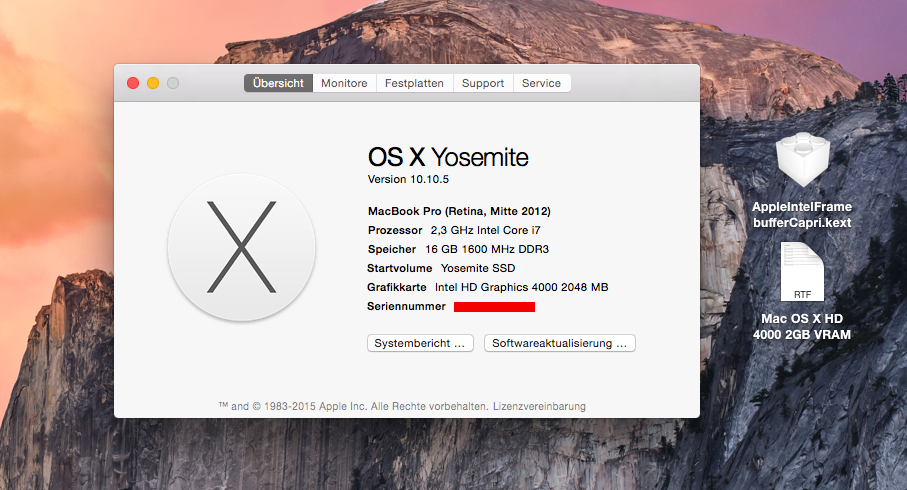This screenshot has height=490, width=907.
Task: Click the red redacted serial number bar
Action: click(x=494, y=306)
